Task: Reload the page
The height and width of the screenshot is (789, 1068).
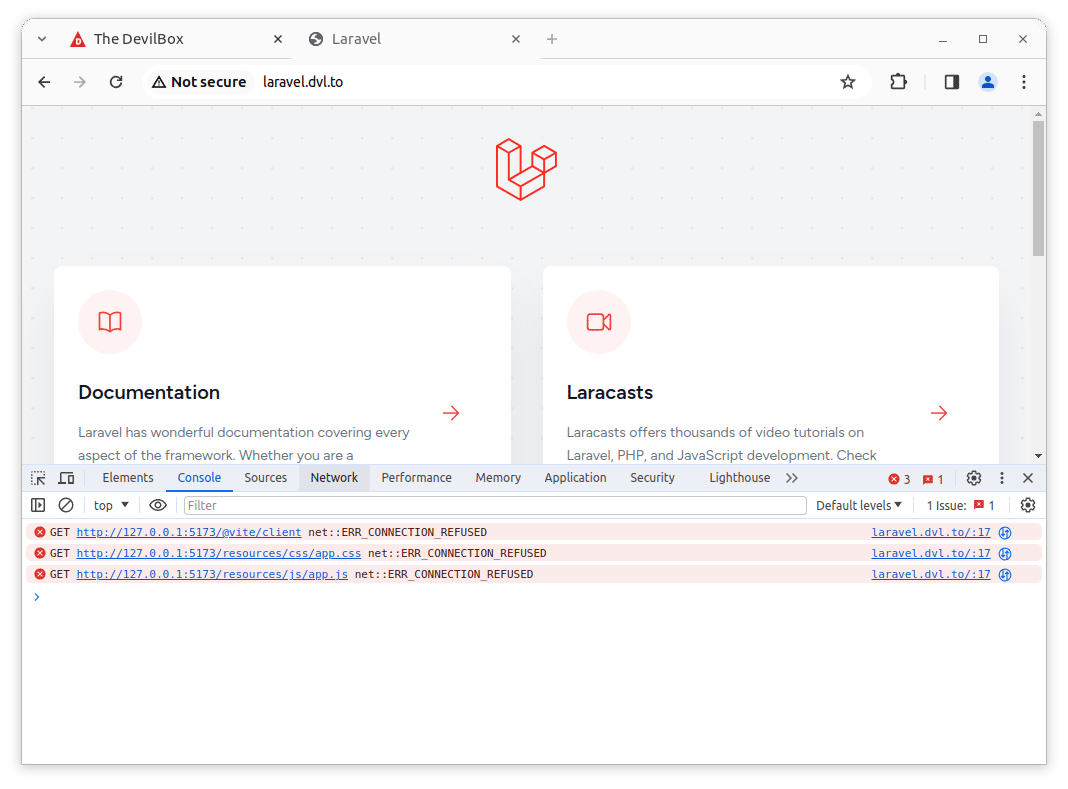Action: (x=116, y=82)
